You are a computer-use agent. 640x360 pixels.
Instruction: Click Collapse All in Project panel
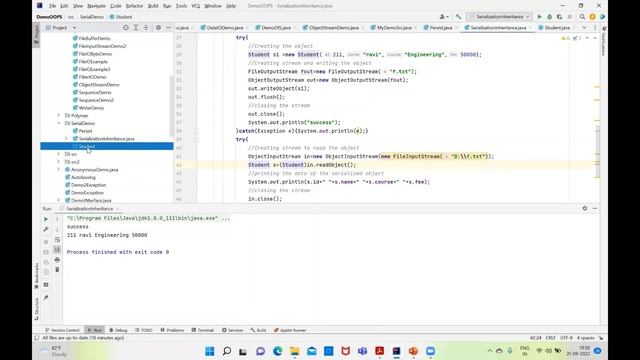pyautogui.click(x=146, y=27)
